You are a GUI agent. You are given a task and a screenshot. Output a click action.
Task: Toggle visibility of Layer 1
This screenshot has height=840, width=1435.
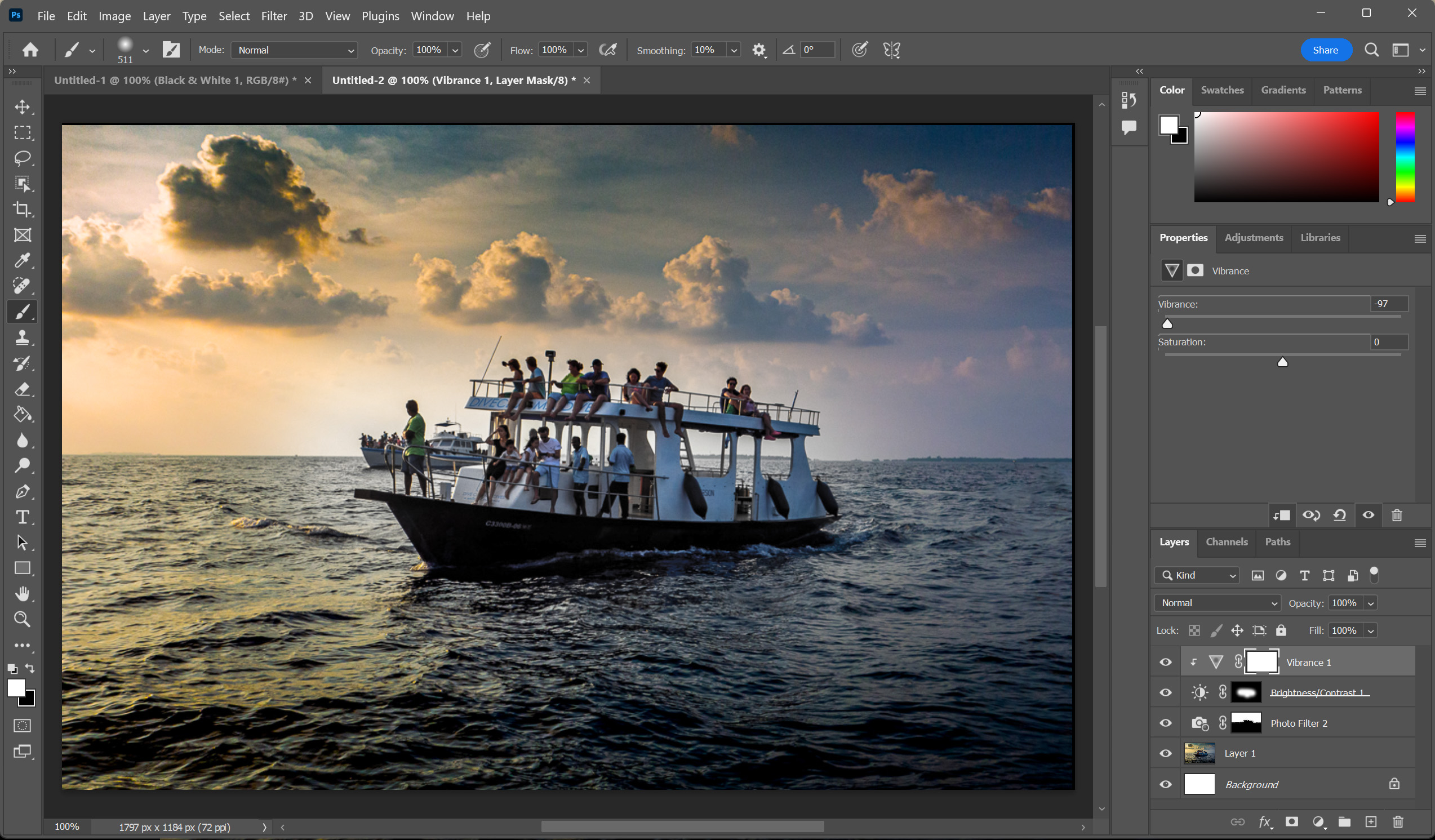1166,753
